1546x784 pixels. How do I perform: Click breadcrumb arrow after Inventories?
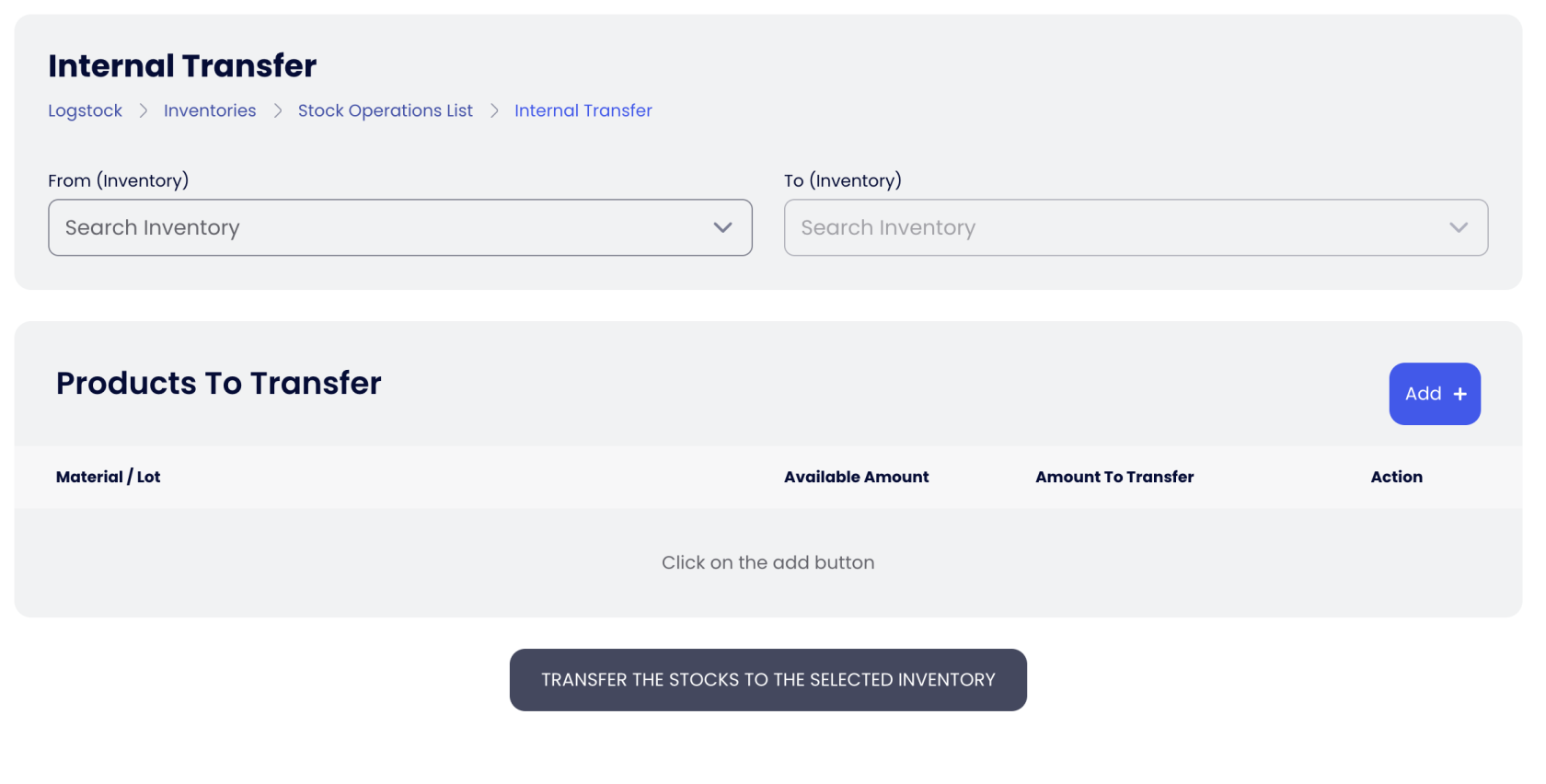(277, 110)
